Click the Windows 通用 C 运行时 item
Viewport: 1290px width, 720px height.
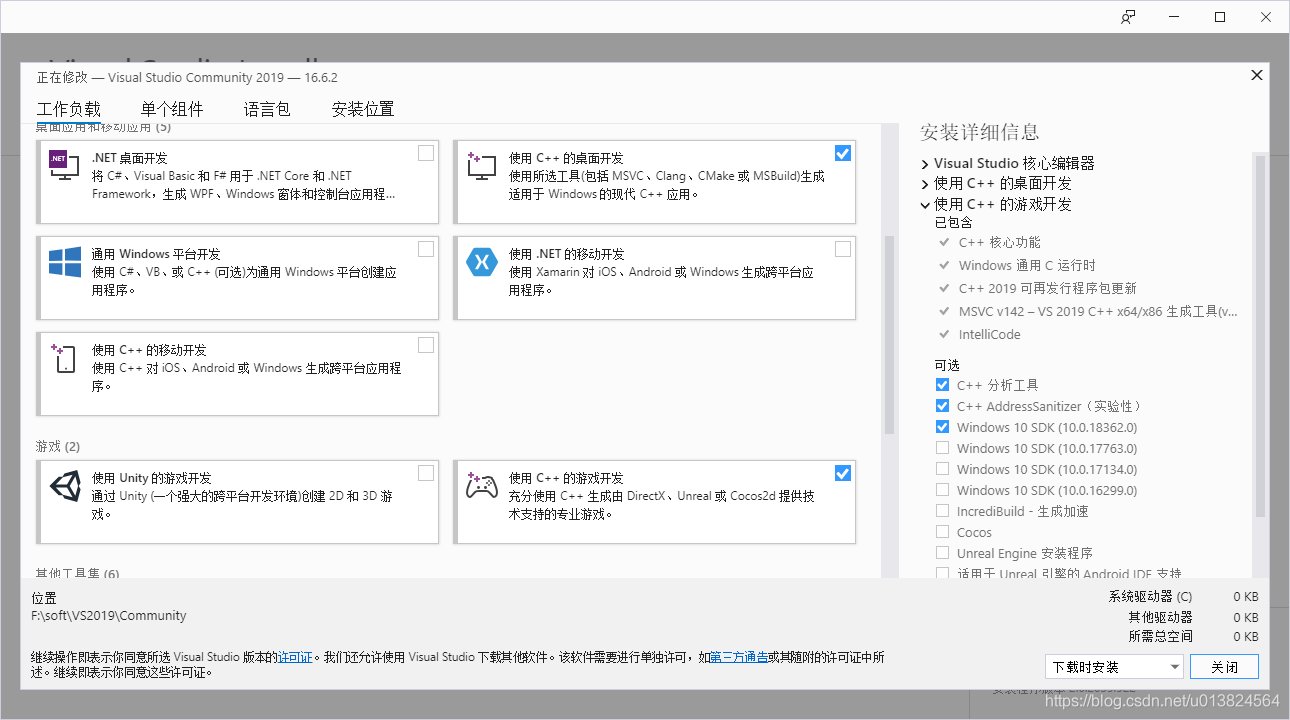[1027, 265]
